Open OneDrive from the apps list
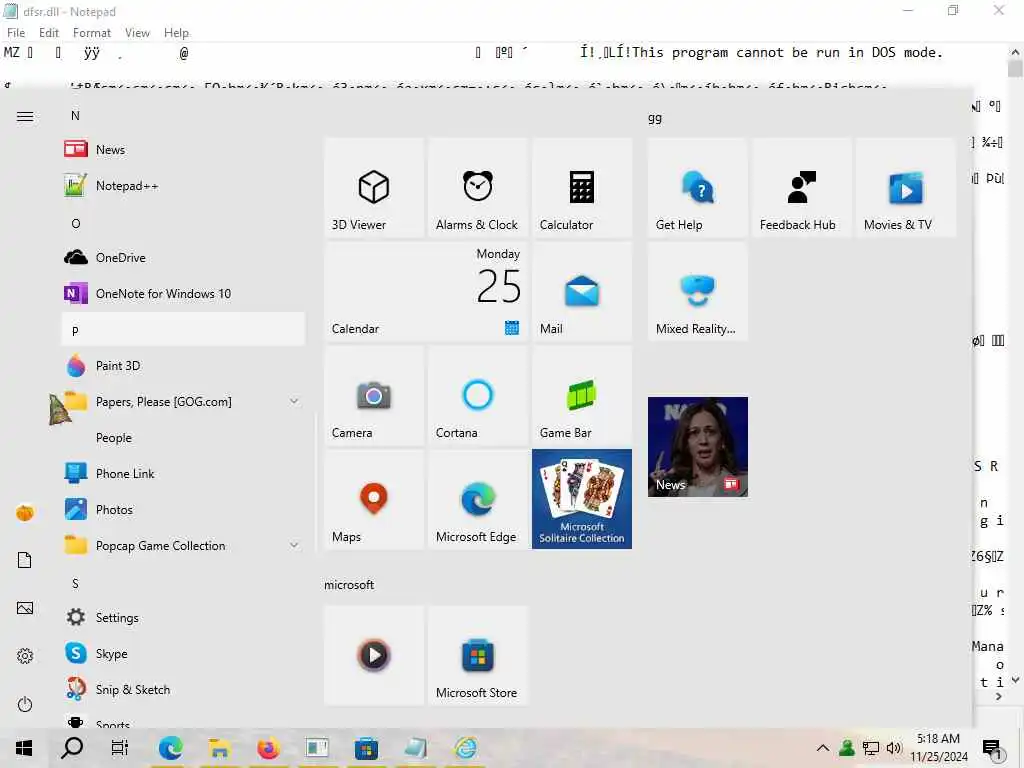 pyautogui.click(x=183, y=258)
